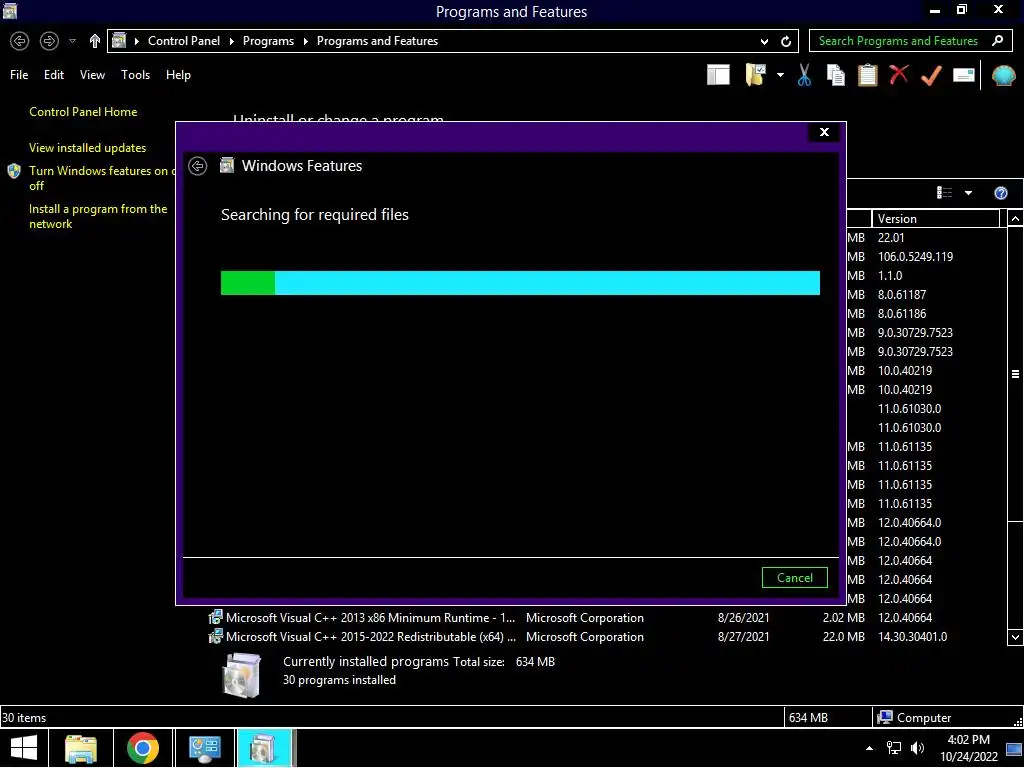The width and height of the screenshot is (1024, 768).
Task: Click the Back arrow in Explorer address bar
Action: [x=20, y=41]
